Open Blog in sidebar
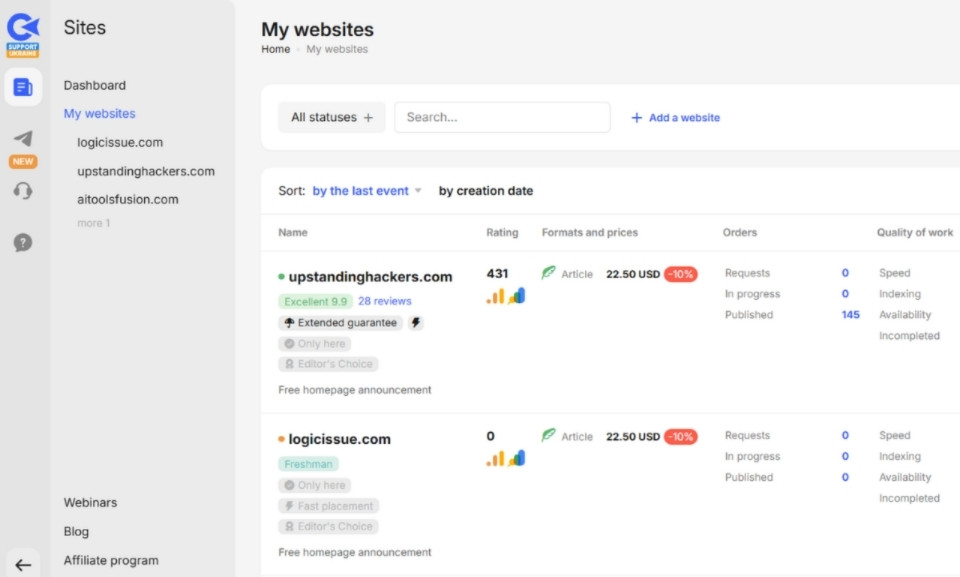This screenshot has height=577, width=960. tap(76, 532)
